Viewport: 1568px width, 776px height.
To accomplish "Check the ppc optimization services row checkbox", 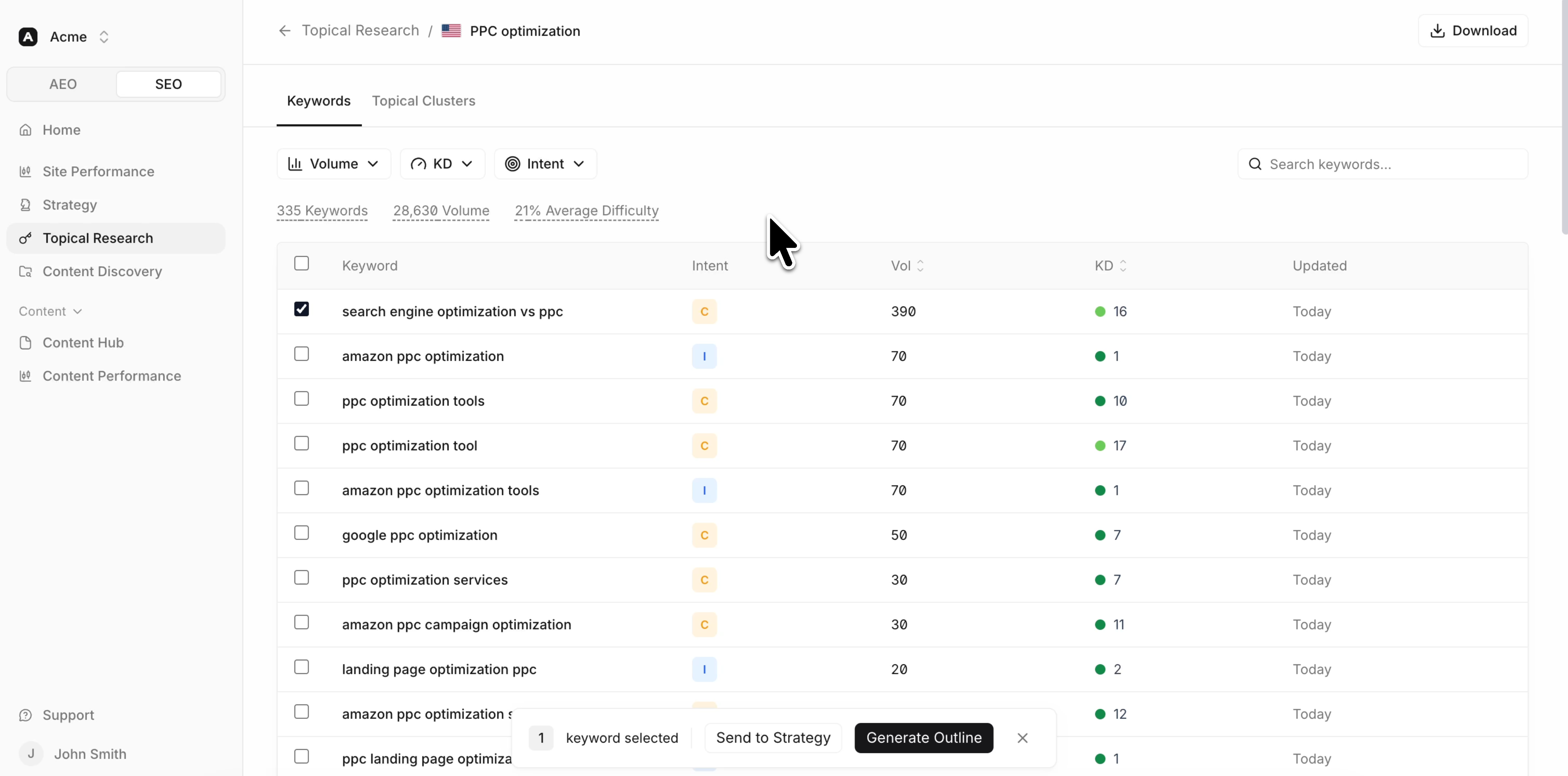I will point(301,577).
